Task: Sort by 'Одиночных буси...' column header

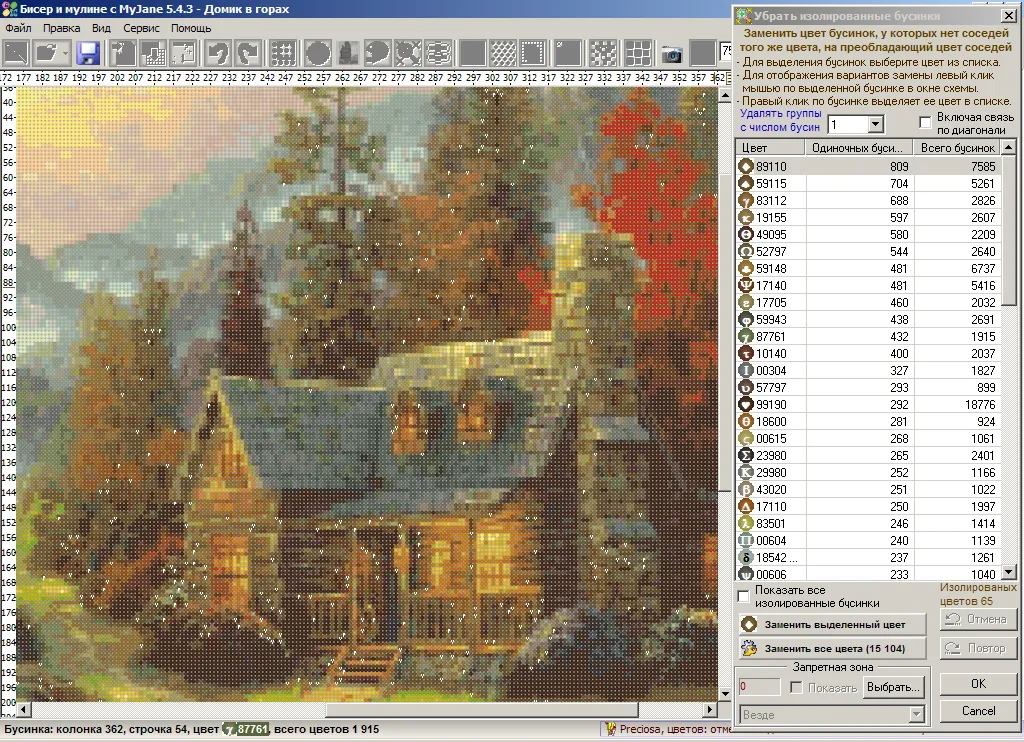Action: point(859,148)
